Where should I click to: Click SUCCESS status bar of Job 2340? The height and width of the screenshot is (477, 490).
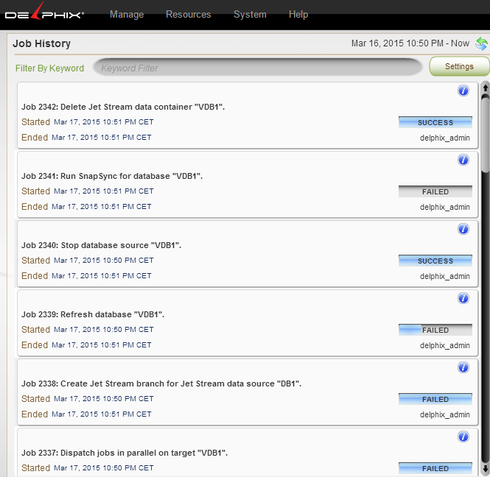[x=435, y=261]
